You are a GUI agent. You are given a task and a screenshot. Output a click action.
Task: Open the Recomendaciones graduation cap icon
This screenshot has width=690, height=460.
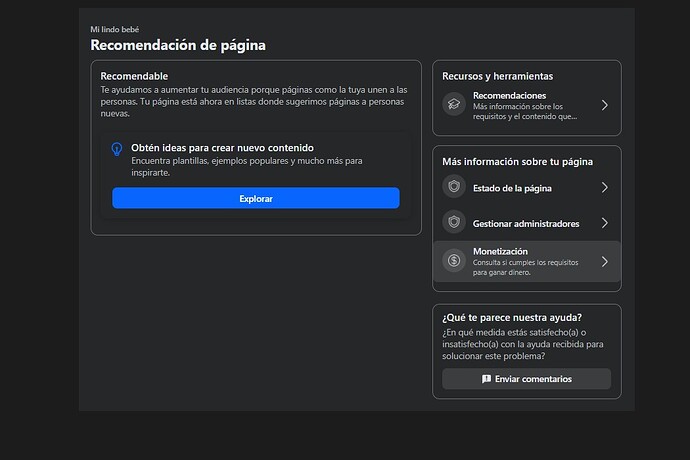pyautogui.click(x=454, y=104)
